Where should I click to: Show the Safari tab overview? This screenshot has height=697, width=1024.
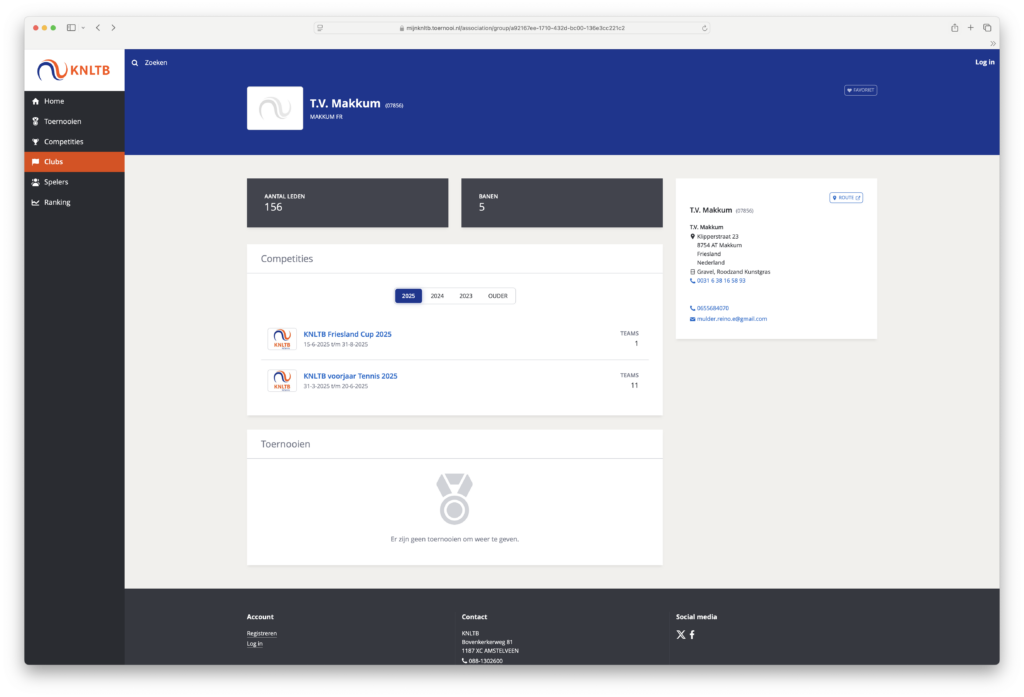tap(986, 28)
